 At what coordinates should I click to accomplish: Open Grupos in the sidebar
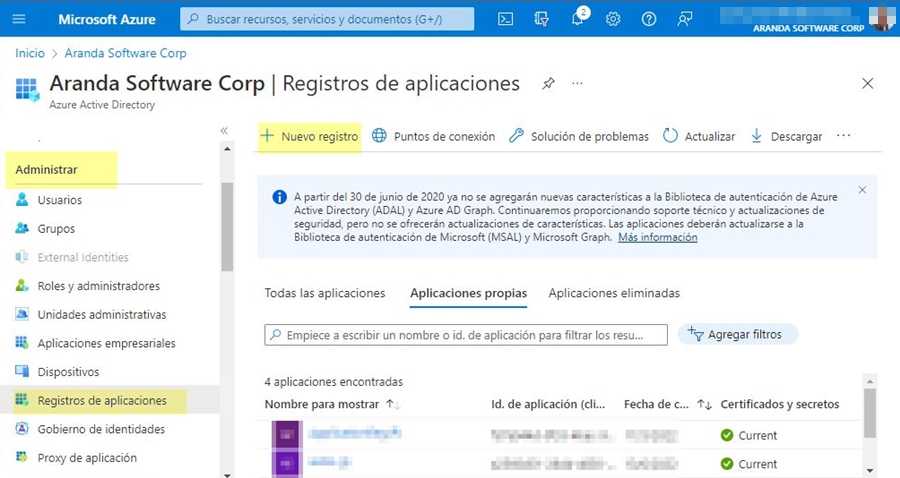tap(56, 229)
